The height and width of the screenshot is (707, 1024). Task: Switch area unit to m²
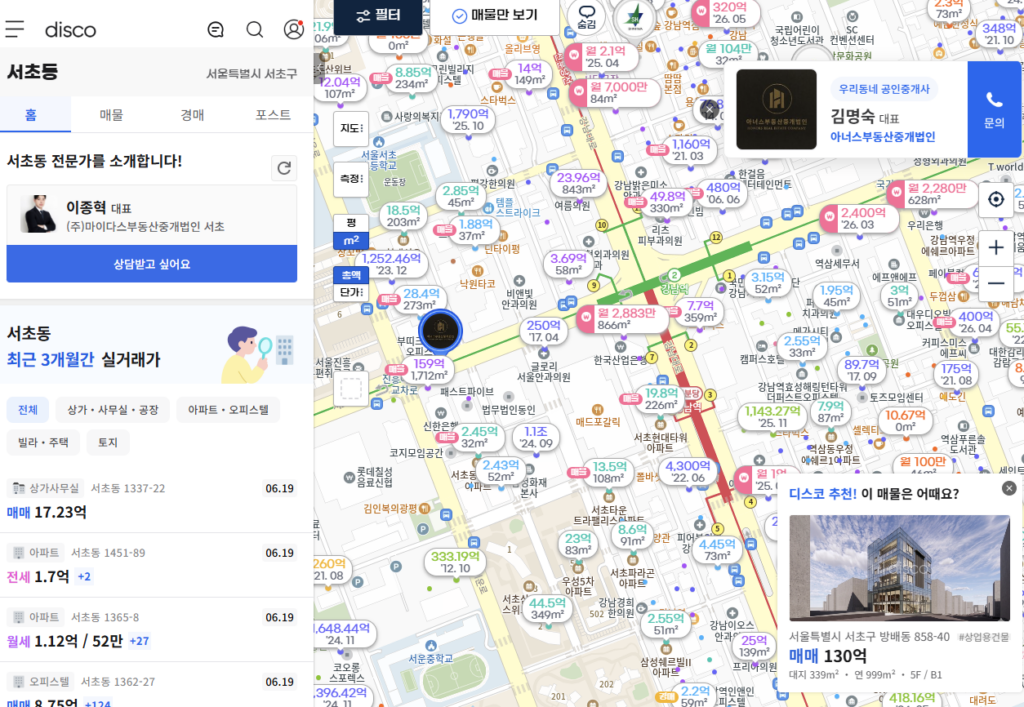click(351, 241)
